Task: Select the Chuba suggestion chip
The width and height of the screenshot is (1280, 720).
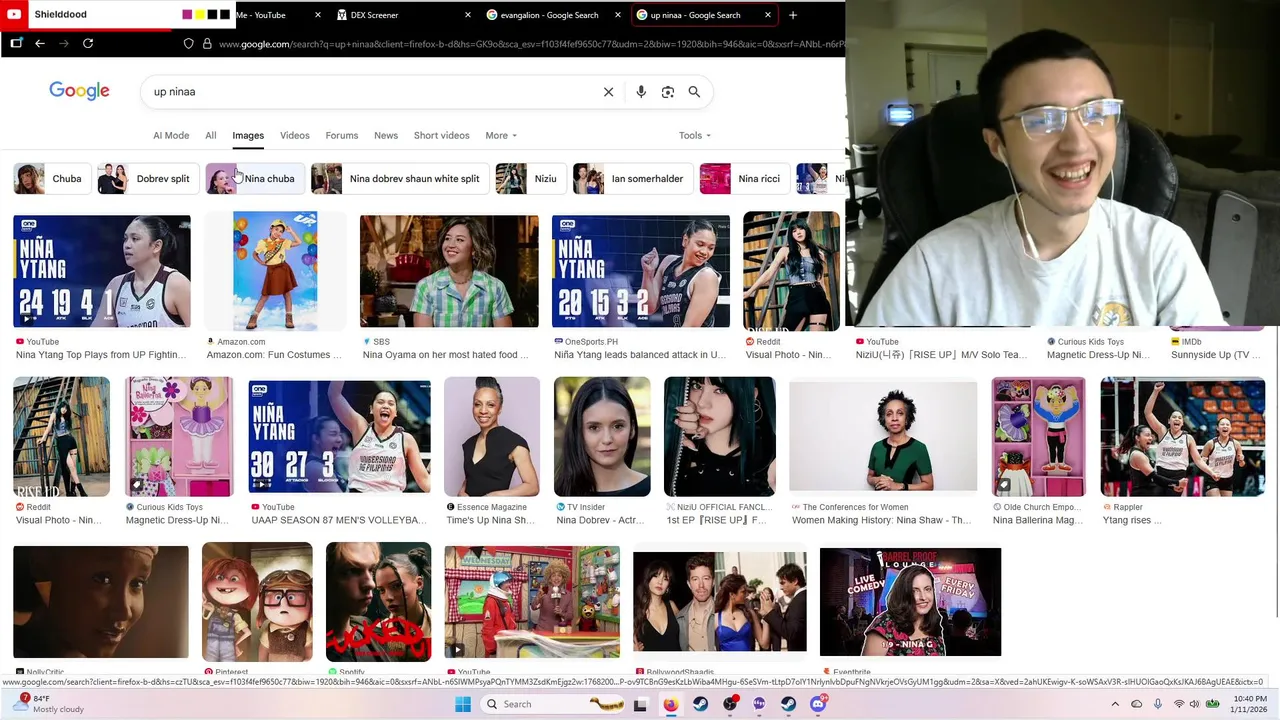Action: pos(51,179)
